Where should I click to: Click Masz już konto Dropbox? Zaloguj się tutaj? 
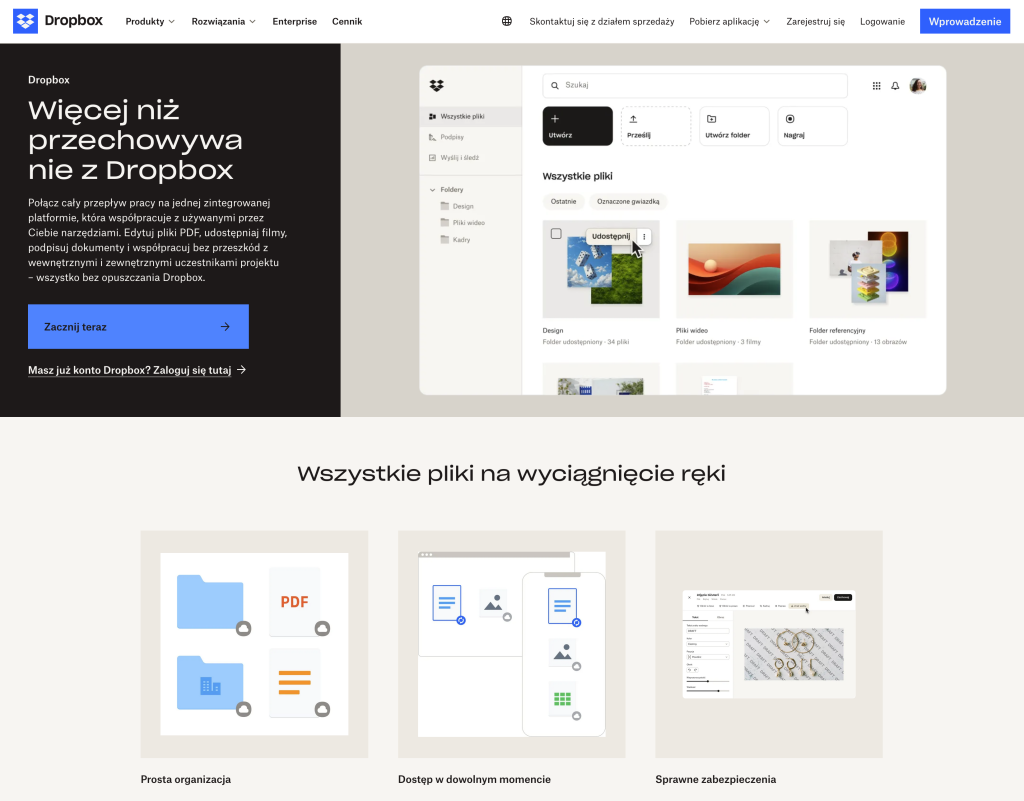(137, 370)
